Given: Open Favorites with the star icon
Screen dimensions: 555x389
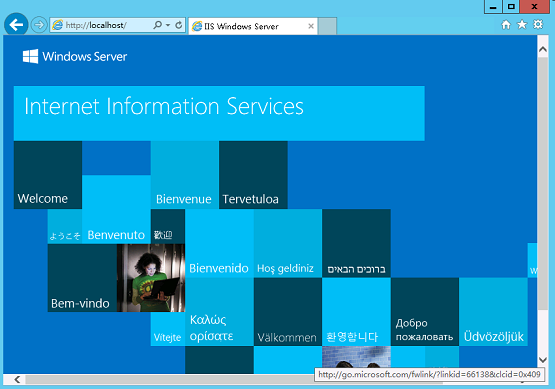Looking at the screenshot, I should click(522, 24).
